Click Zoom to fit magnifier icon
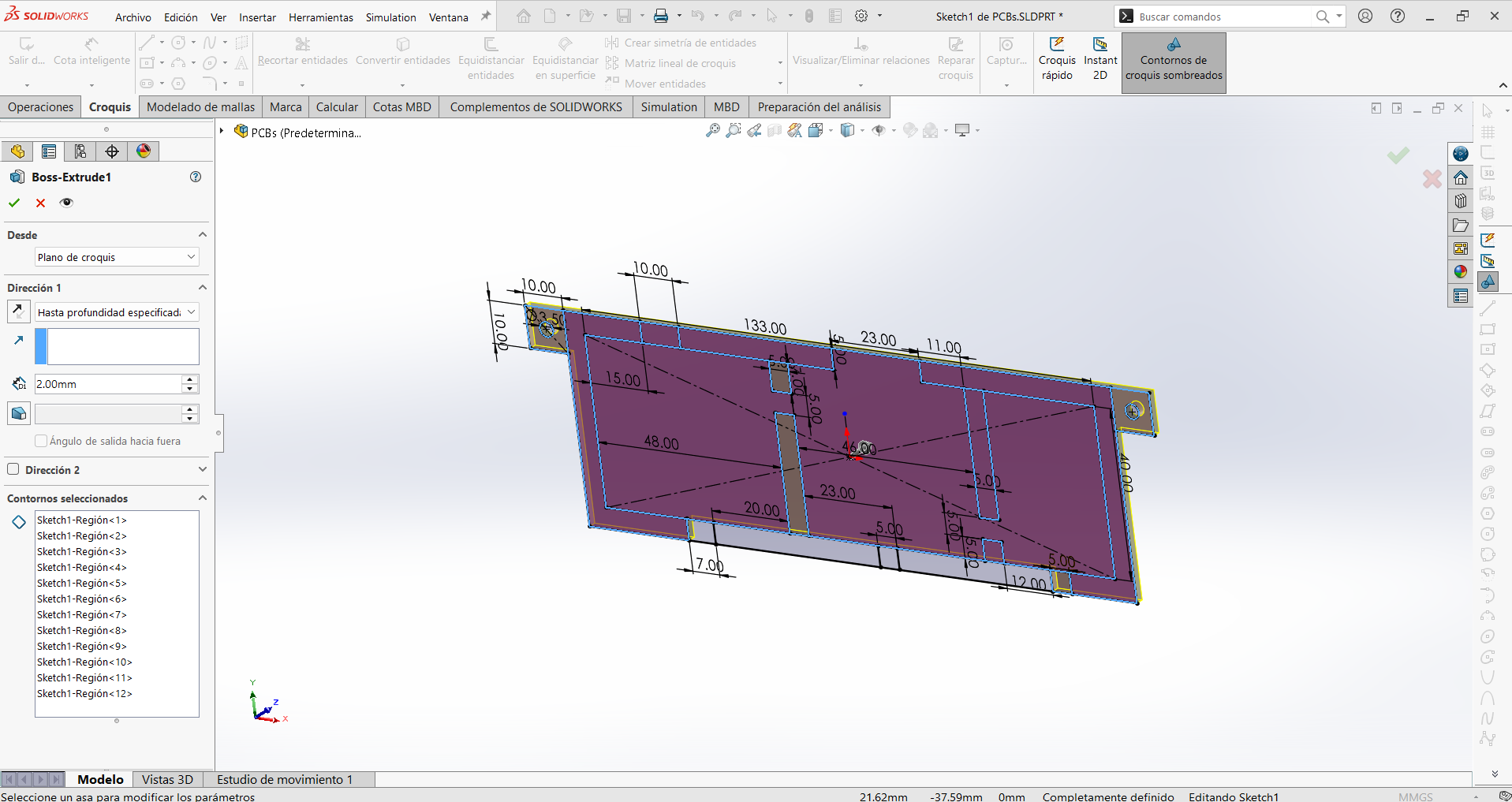This screenshot has width=1512, height=802. 713,130
